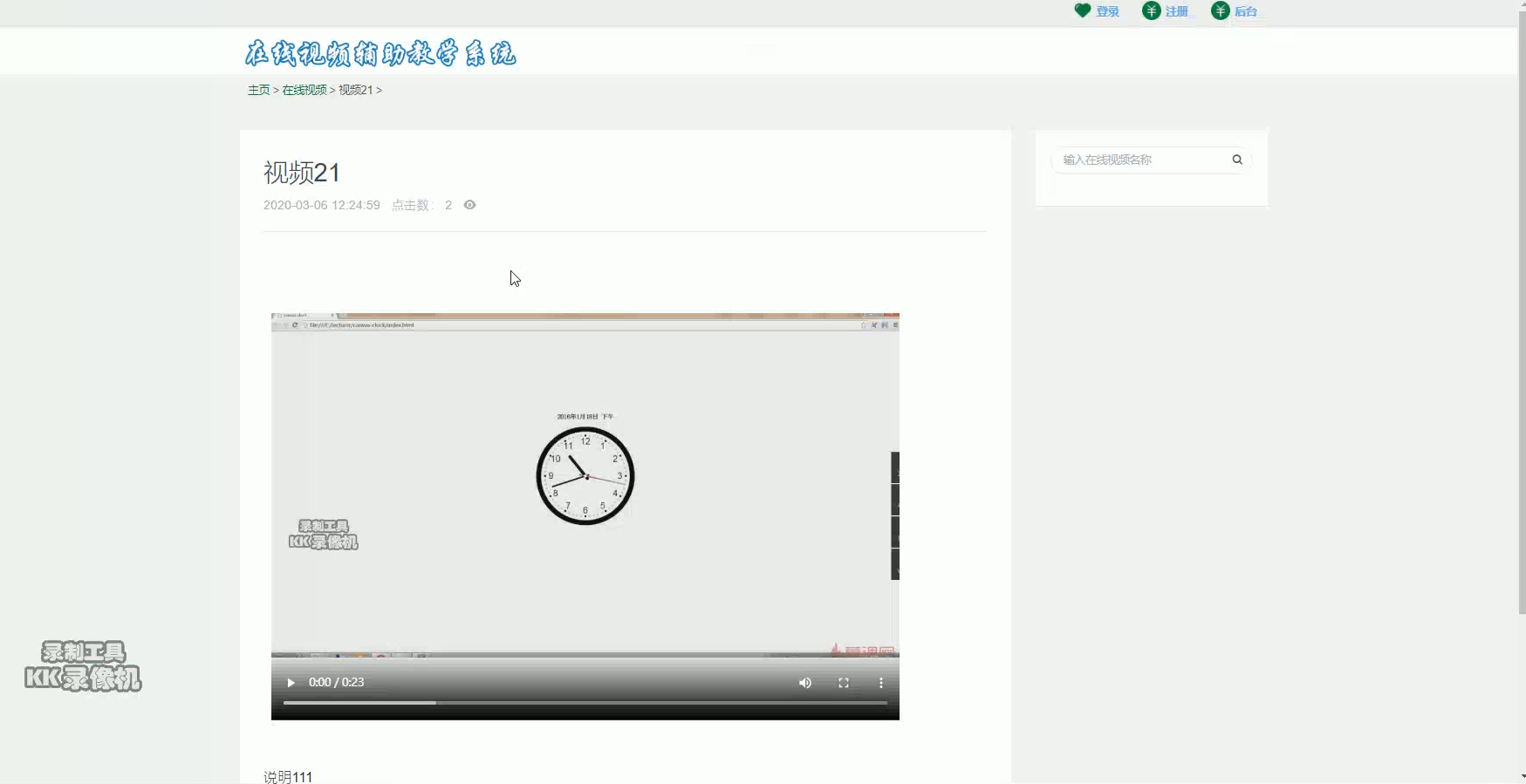Screen dimensions: 1526x784
Task: Click the 登录 login link
Action: pyautogui.click(x=1107, y=11)
